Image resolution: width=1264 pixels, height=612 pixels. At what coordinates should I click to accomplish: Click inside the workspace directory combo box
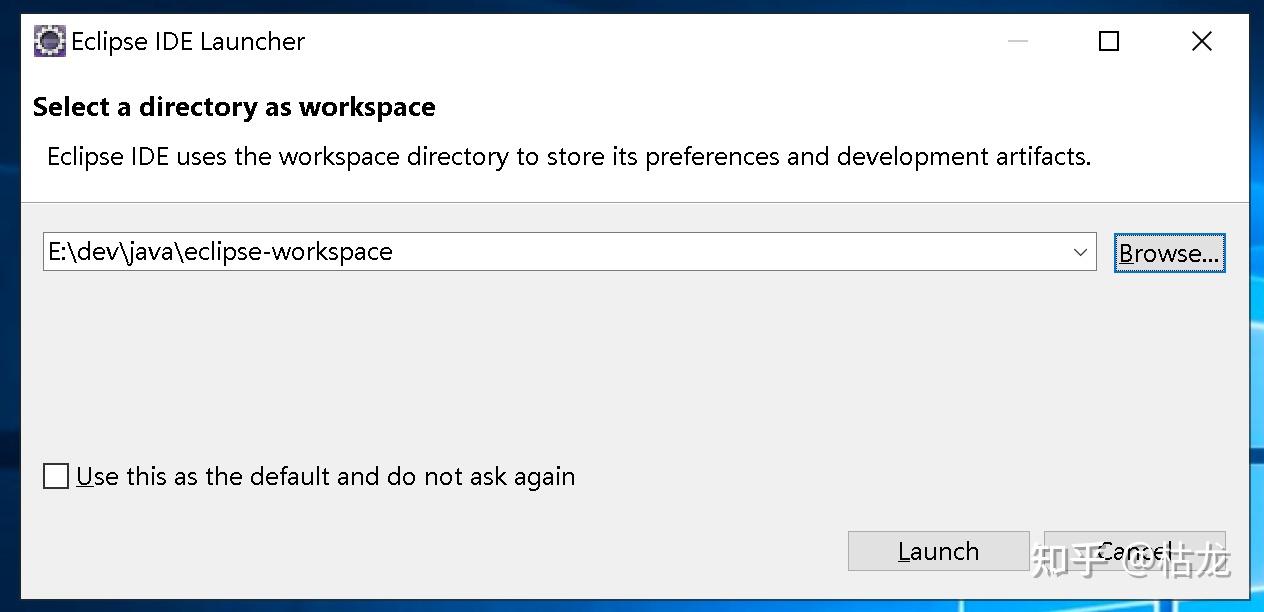pos(700,252)
